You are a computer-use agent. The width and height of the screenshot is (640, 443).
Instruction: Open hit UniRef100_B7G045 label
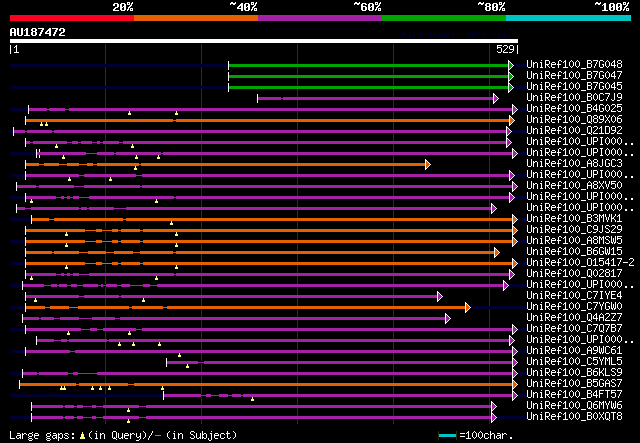(574, 86)
